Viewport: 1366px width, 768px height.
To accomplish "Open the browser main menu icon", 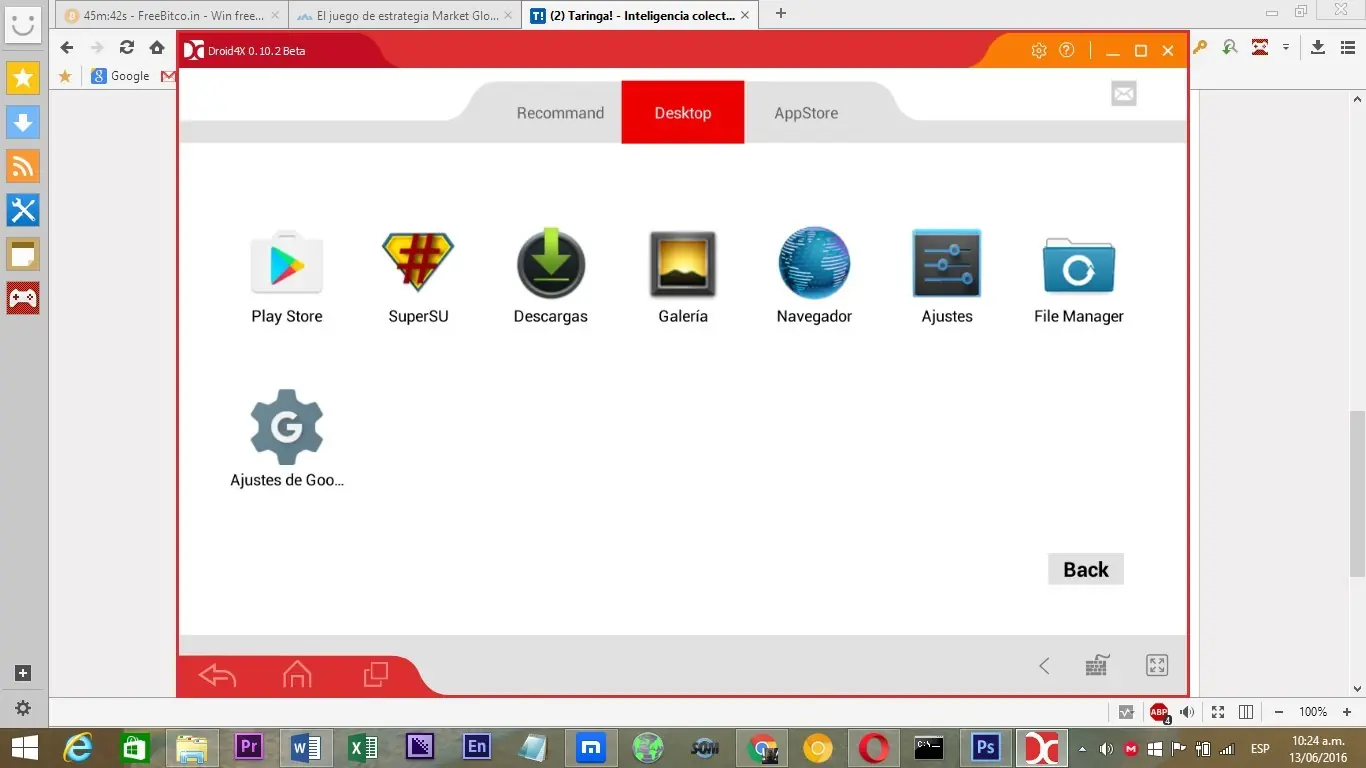I will [1347, 47].
